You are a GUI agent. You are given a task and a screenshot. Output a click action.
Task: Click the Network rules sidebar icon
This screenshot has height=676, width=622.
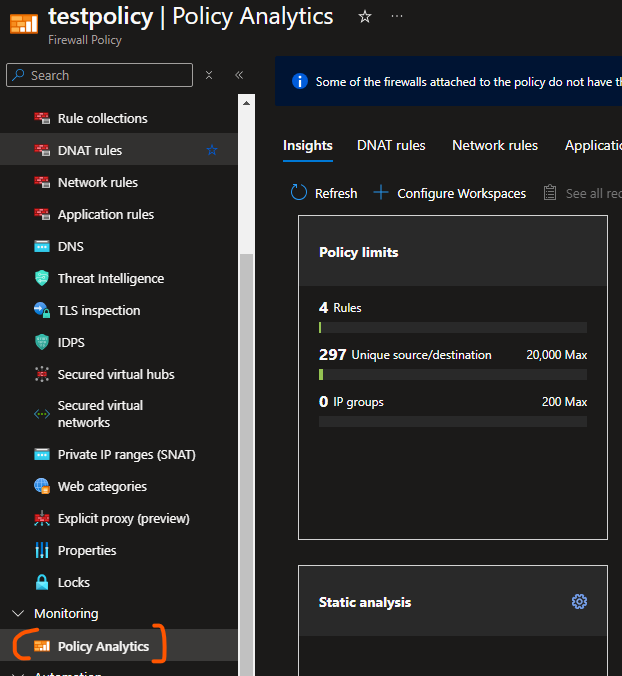coord(42,182)
